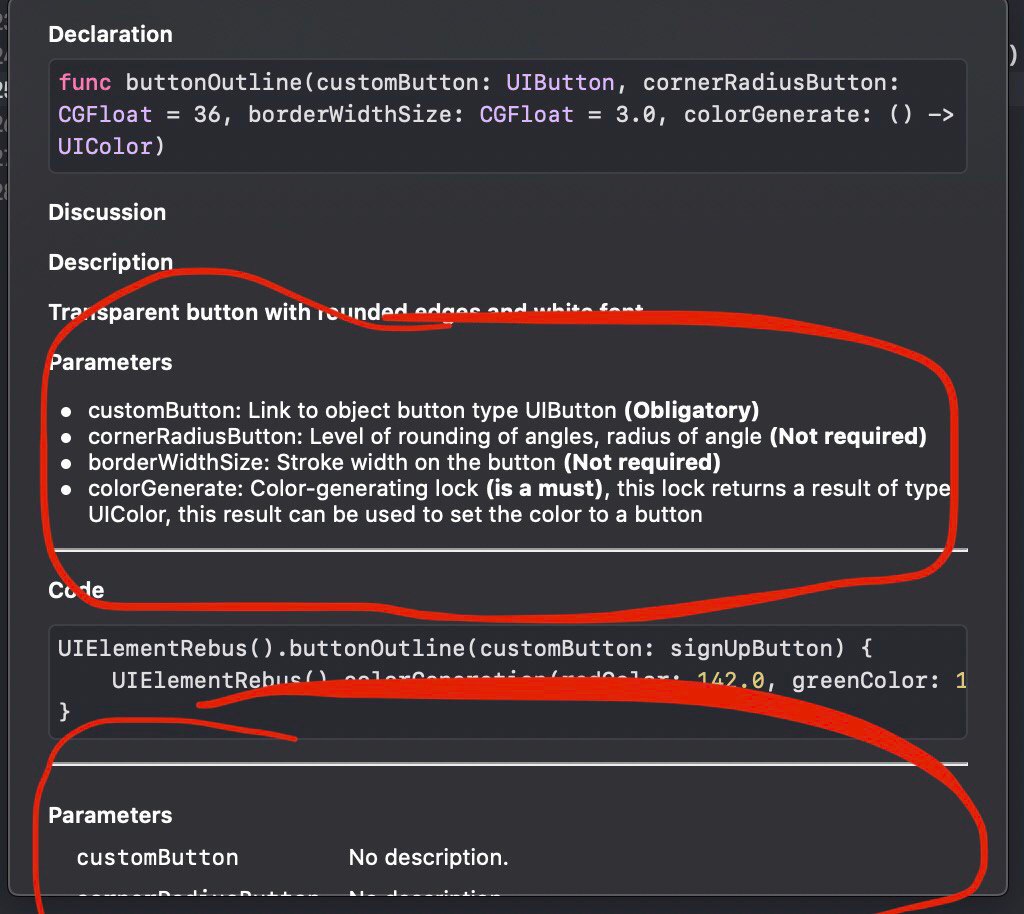
Task: Click the CGFloat type before "= 3.0"
Action: click(x=526, y=114)
